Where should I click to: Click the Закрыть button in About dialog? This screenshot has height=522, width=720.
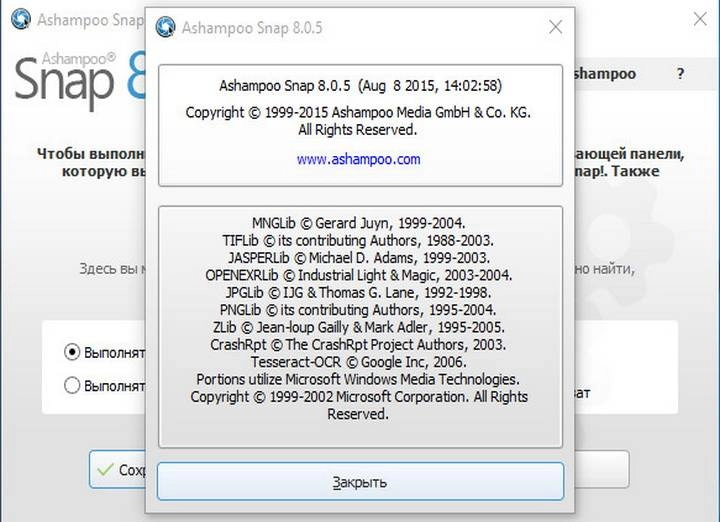click(360, 481)
